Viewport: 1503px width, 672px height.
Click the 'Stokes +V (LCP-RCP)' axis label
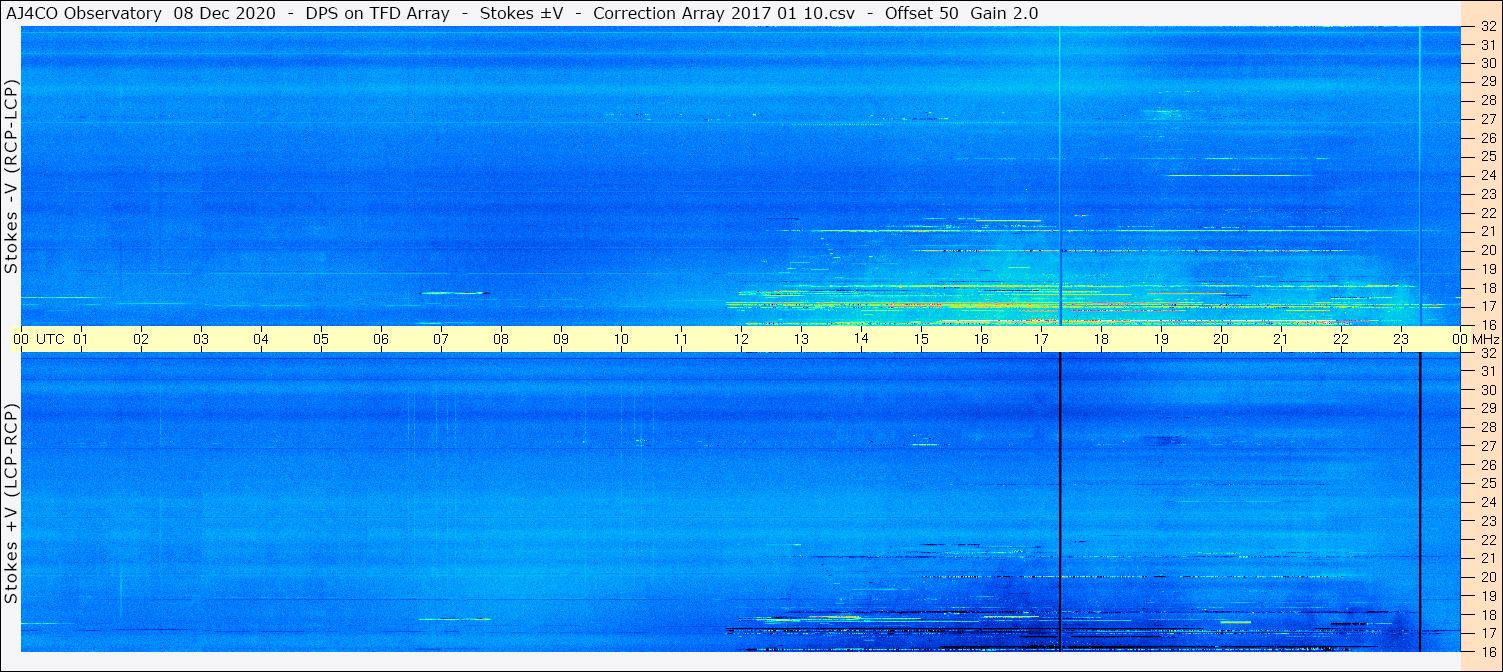11,504
